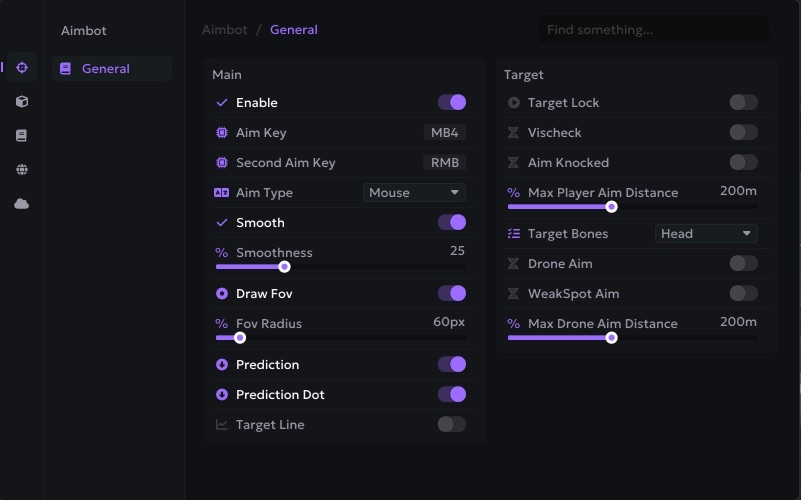
Task: Turn on Aim Knocked switch
Action: click(x=743, y=163)
